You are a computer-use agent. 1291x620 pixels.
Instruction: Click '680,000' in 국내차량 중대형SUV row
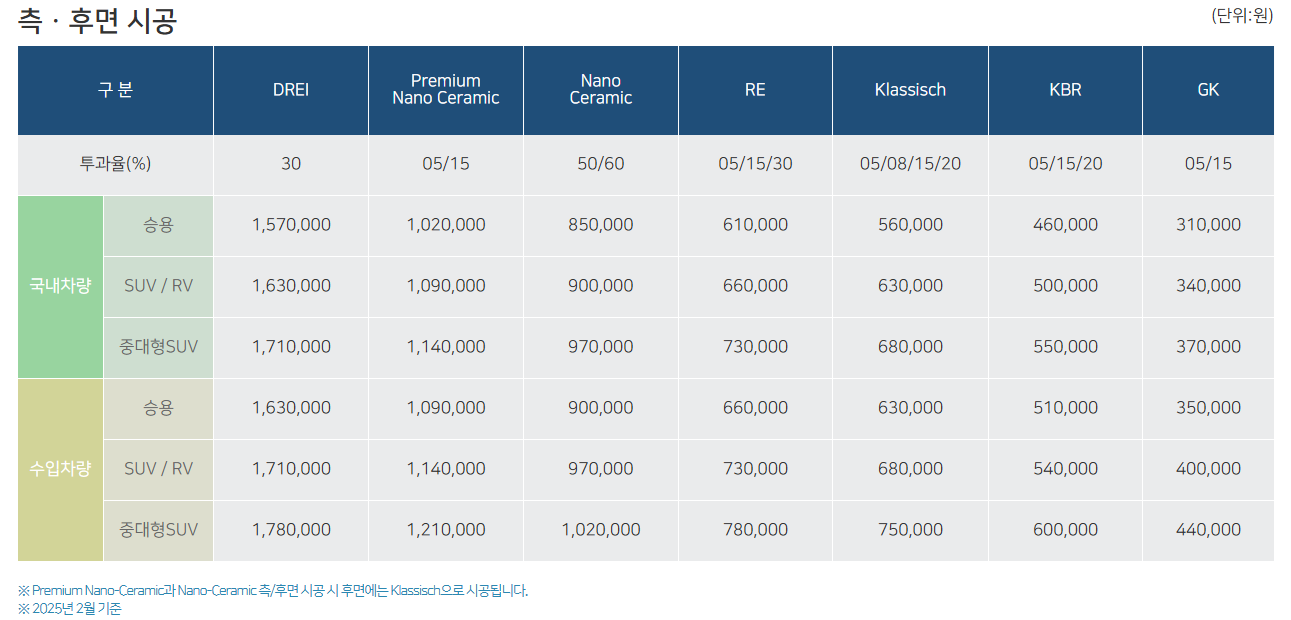point(910,347)
